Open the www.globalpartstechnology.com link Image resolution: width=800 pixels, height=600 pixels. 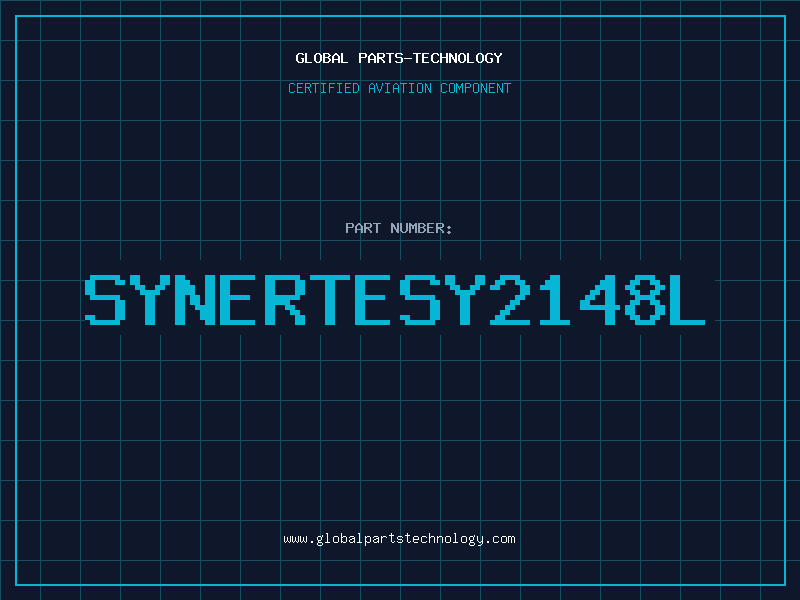pyautogui.click(x=399, y=539)
